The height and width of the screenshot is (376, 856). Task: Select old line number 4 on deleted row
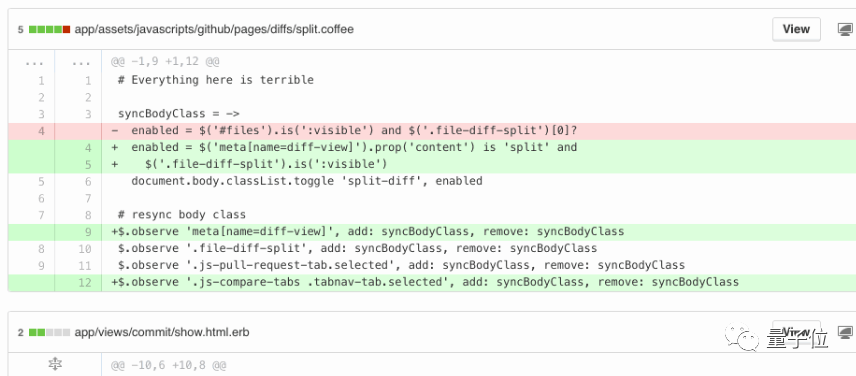(x=41, y=131)
